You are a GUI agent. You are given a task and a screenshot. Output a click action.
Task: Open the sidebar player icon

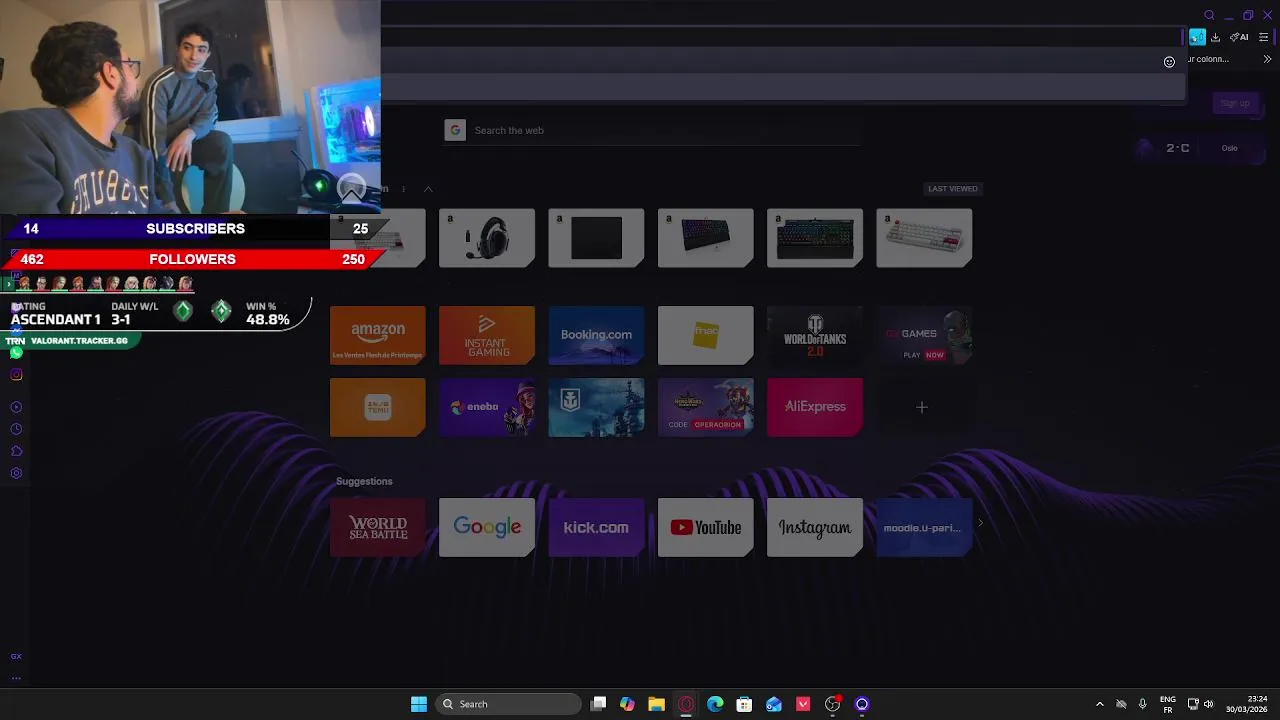[x=16, y=407]
